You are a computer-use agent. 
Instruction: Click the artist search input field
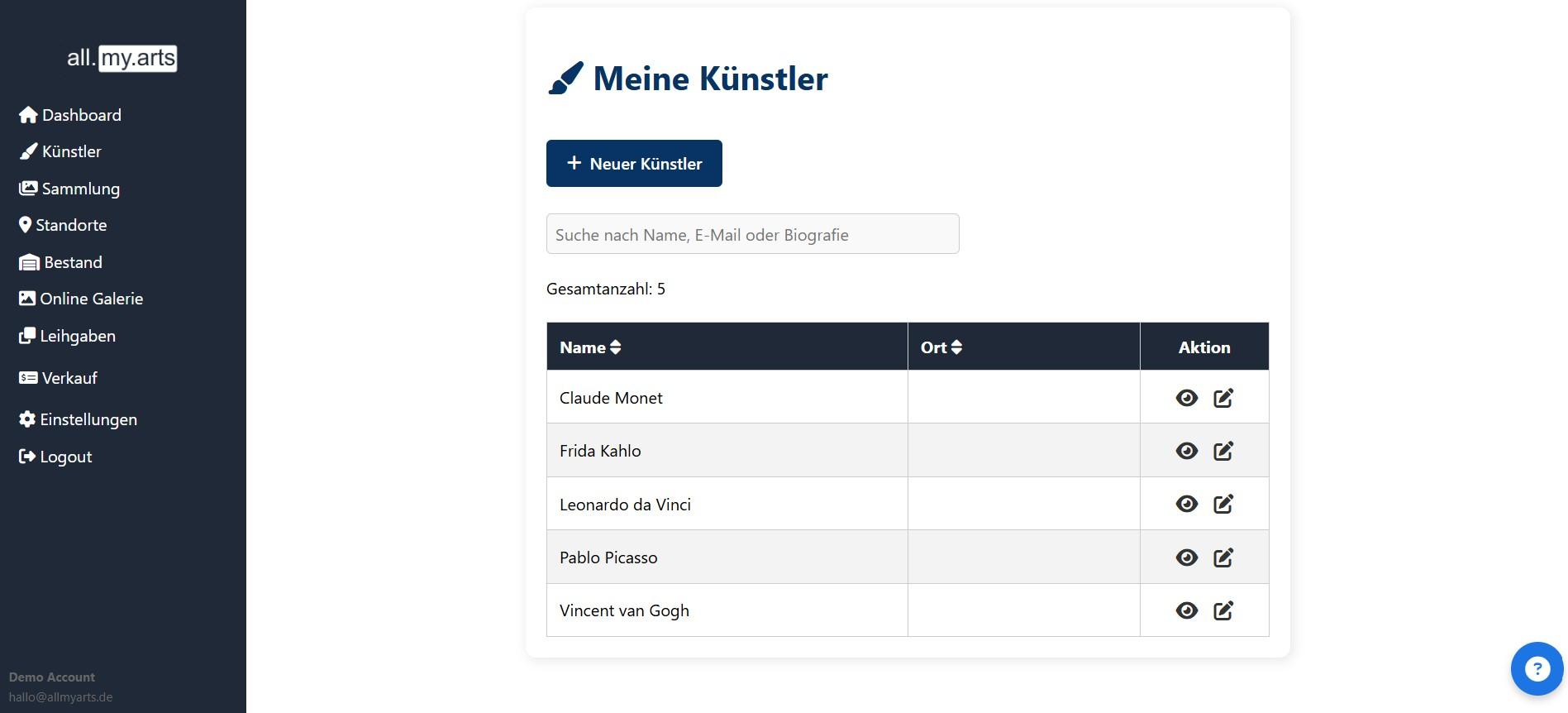point(751,234)
